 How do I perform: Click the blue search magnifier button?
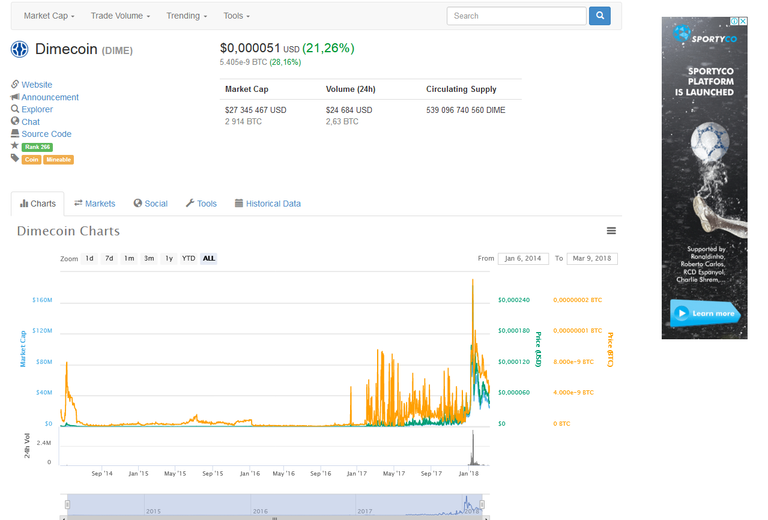[x=600, y=16]
